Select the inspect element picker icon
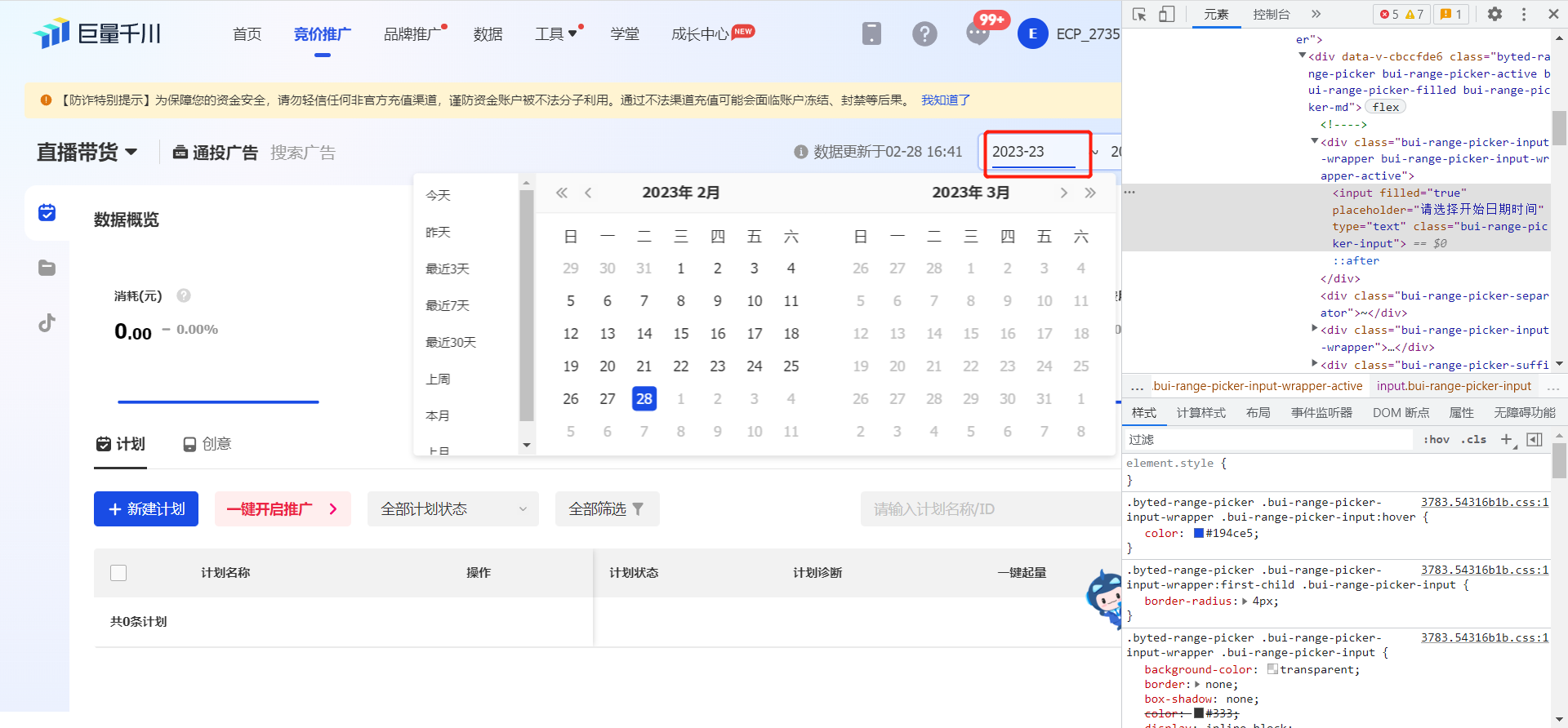Viewport: 1568px width, 728px height. click(x=1139, y=14)
